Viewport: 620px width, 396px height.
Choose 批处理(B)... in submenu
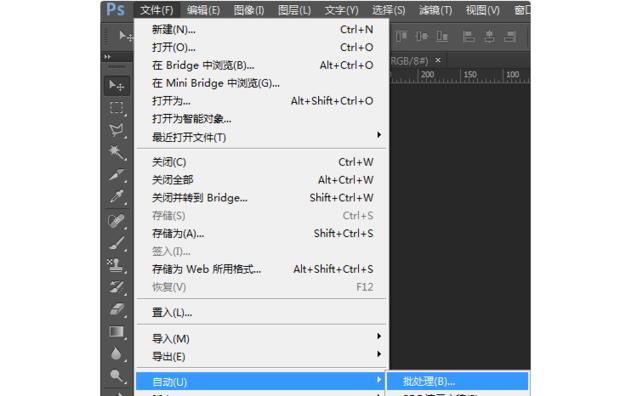coord(458,381)
